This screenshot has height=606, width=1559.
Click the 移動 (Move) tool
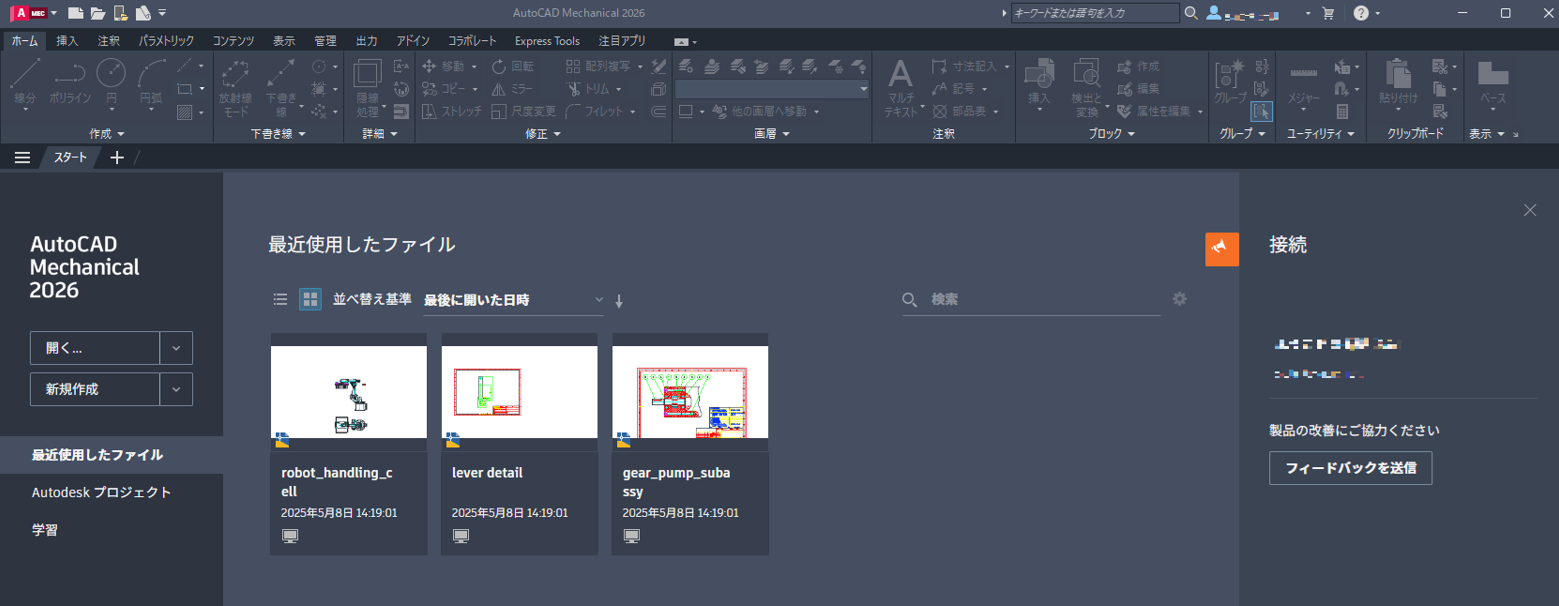point(444,67)
